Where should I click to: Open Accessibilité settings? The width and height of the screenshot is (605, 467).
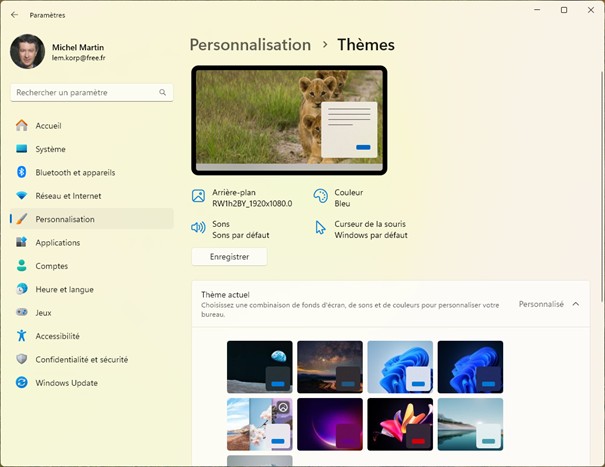(92, 336)
